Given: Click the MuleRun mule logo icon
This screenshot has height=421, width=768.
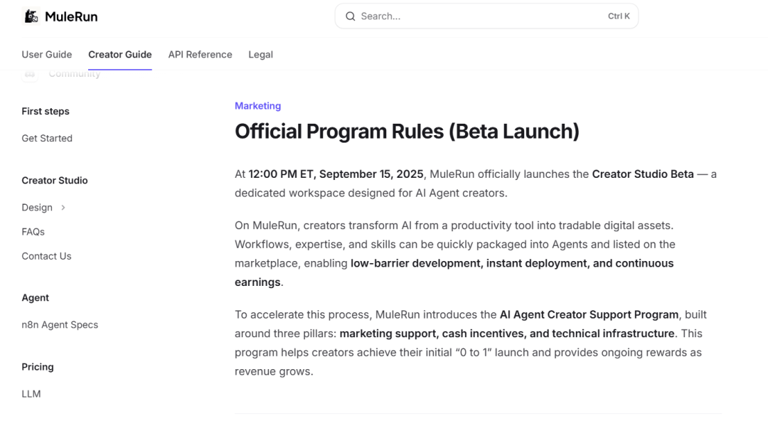Looking at the screenshot, I should tap(31, 16).
